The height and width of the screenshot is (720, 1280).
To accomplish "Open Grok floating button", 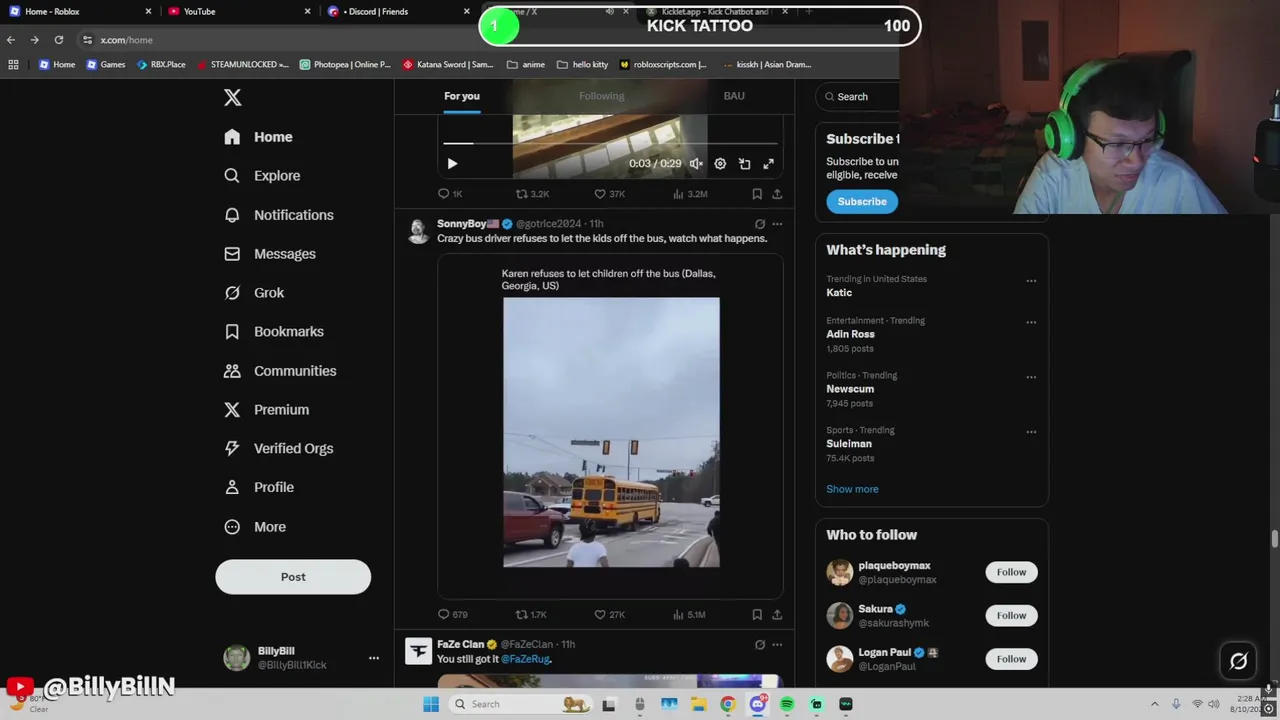I will click(x=1238, y=661).
